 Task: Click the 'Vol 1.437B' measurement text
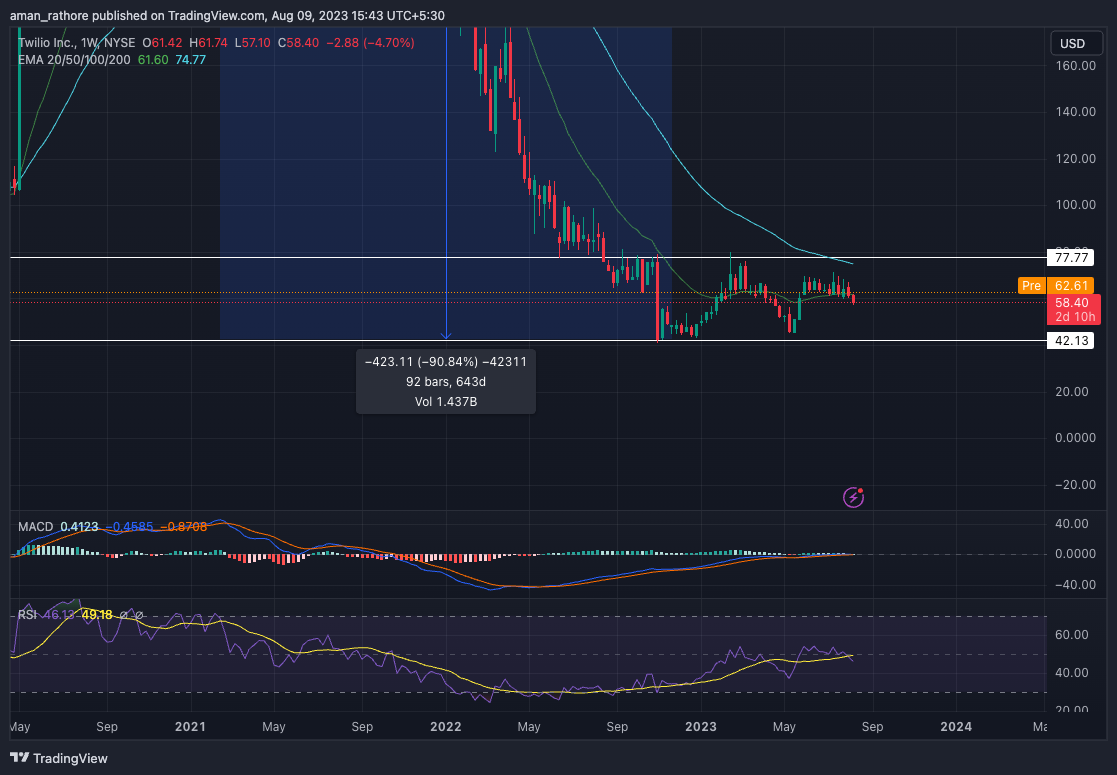(446, 402)
